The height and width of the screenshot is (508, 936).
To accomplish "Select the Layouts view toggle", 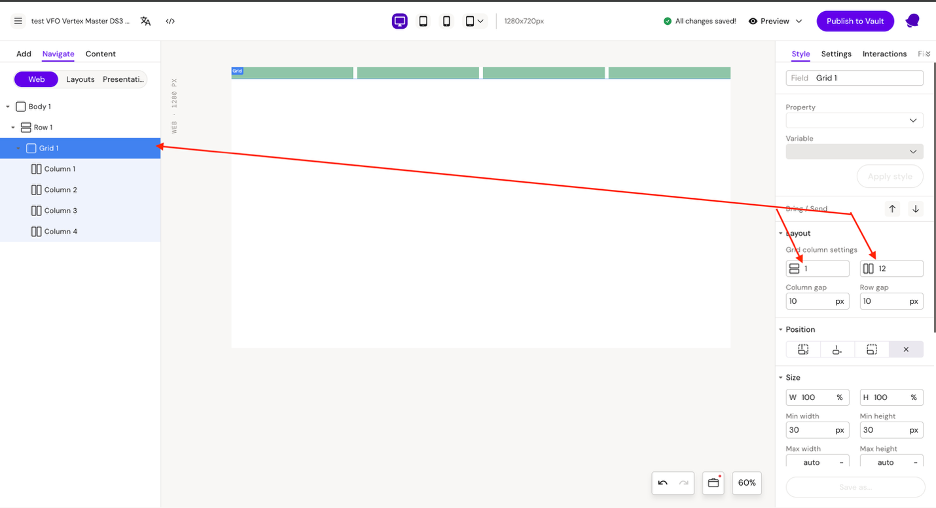I will [80, 79].
